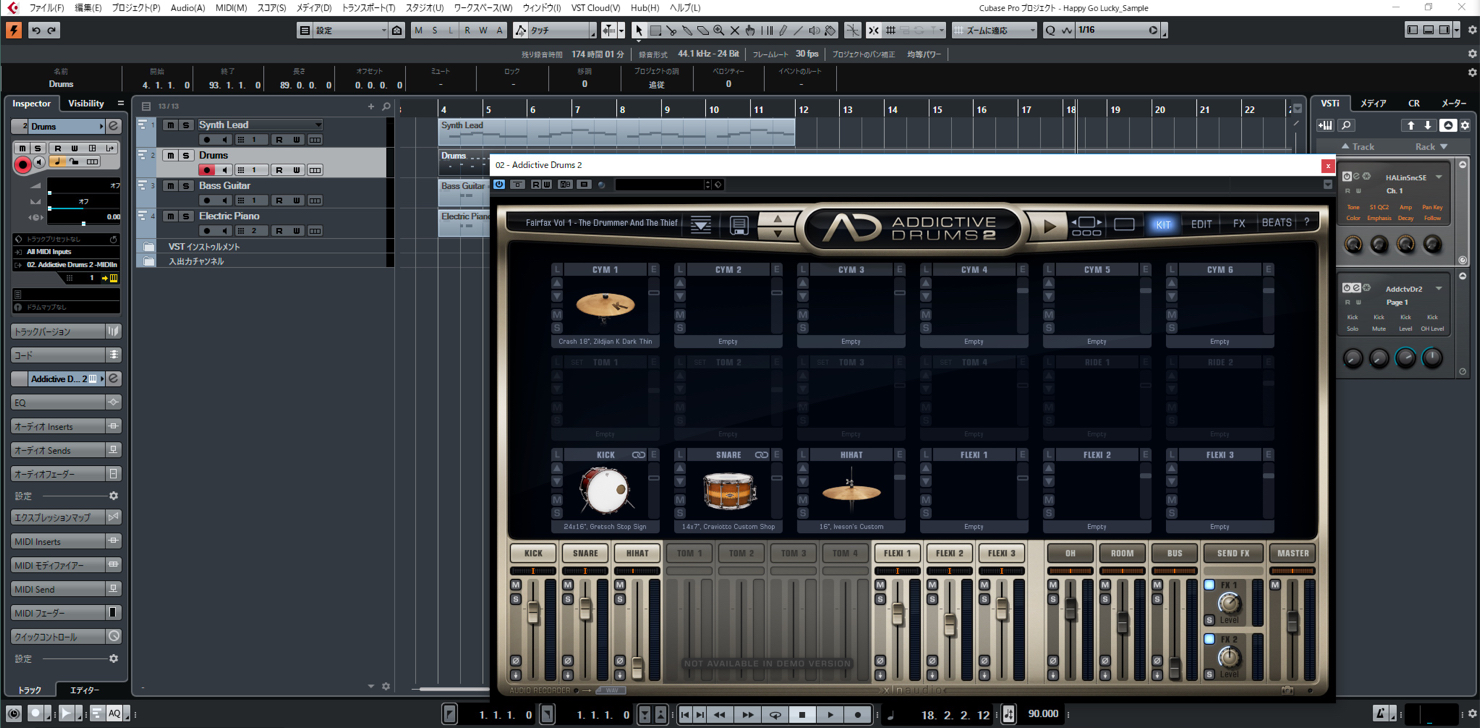
Task: Open the setup gear icon in transport bar
Action: tap(1471, 713)
